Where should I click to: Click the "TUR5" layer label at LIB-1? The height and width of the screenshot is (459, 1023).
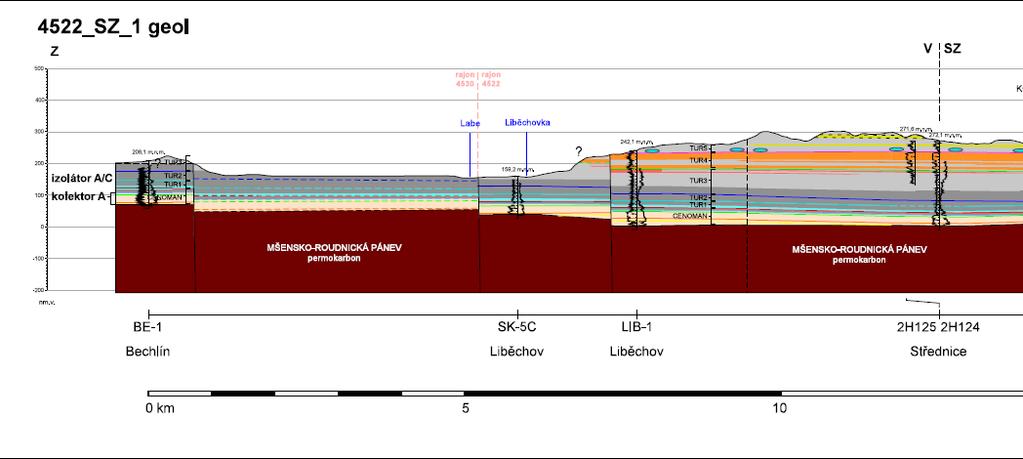click(698, 149)
